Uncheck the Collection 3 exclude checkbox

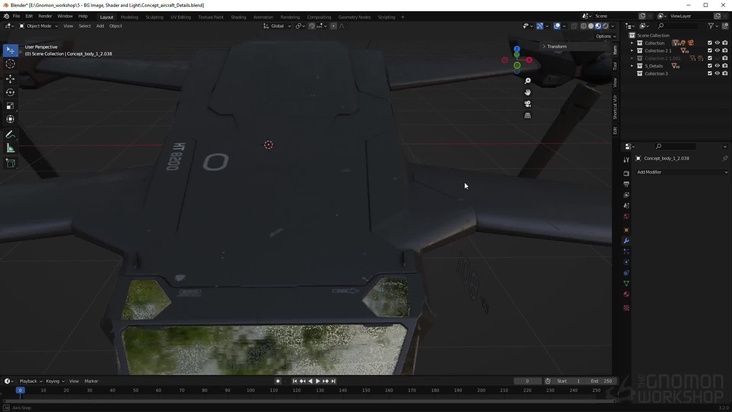click(710, 73)
